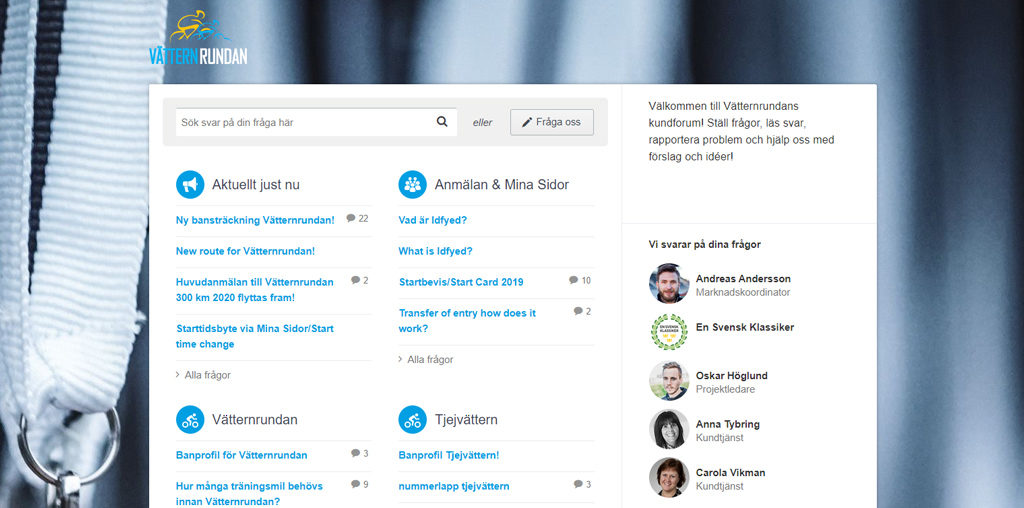This screenshot has width=1024, height=508.
Task: Open the comment count beside Ny bansträckning
Action: (x=357, y=219)
